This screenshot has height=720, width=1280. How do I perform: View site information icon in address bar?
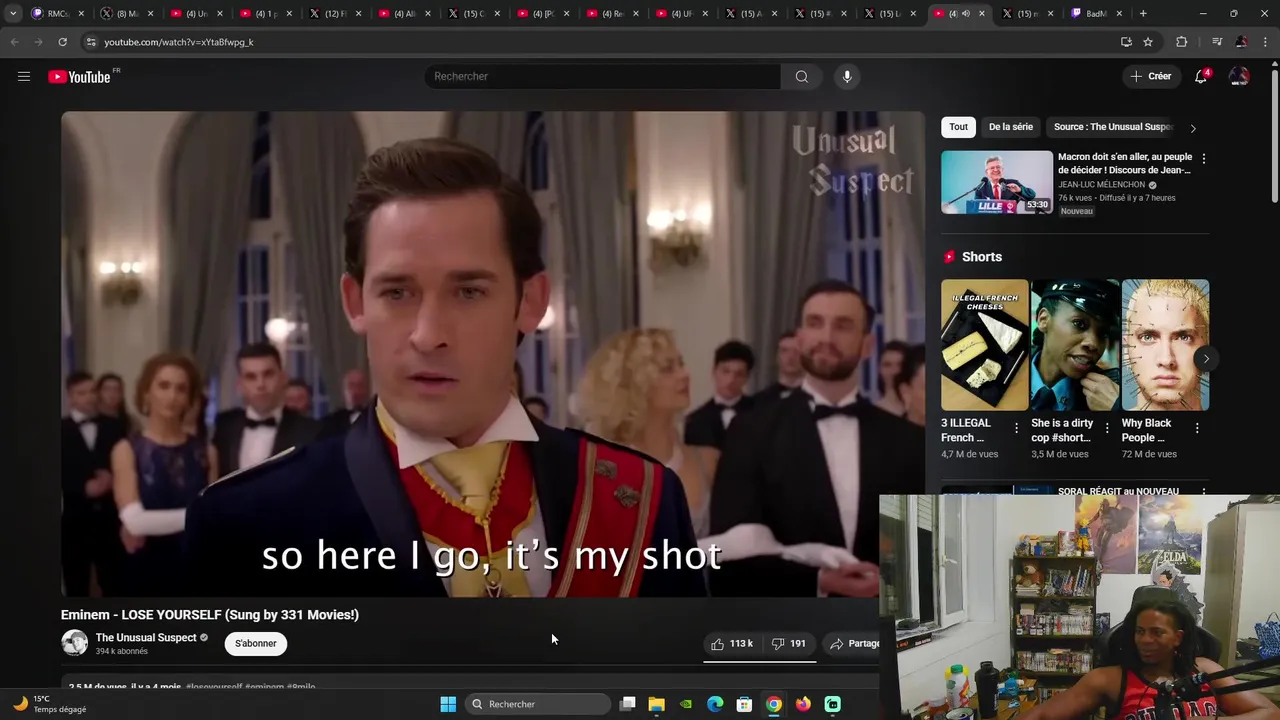[x=90, y=42]
